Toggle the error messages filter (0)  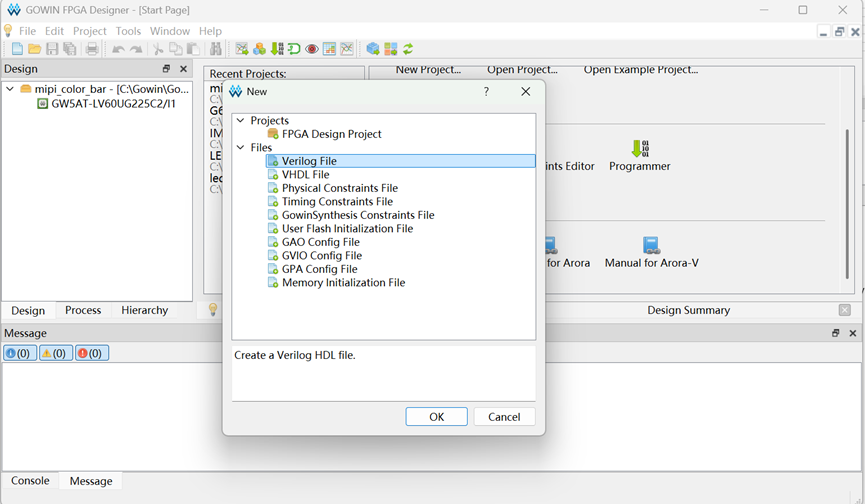tap(92, 353)
